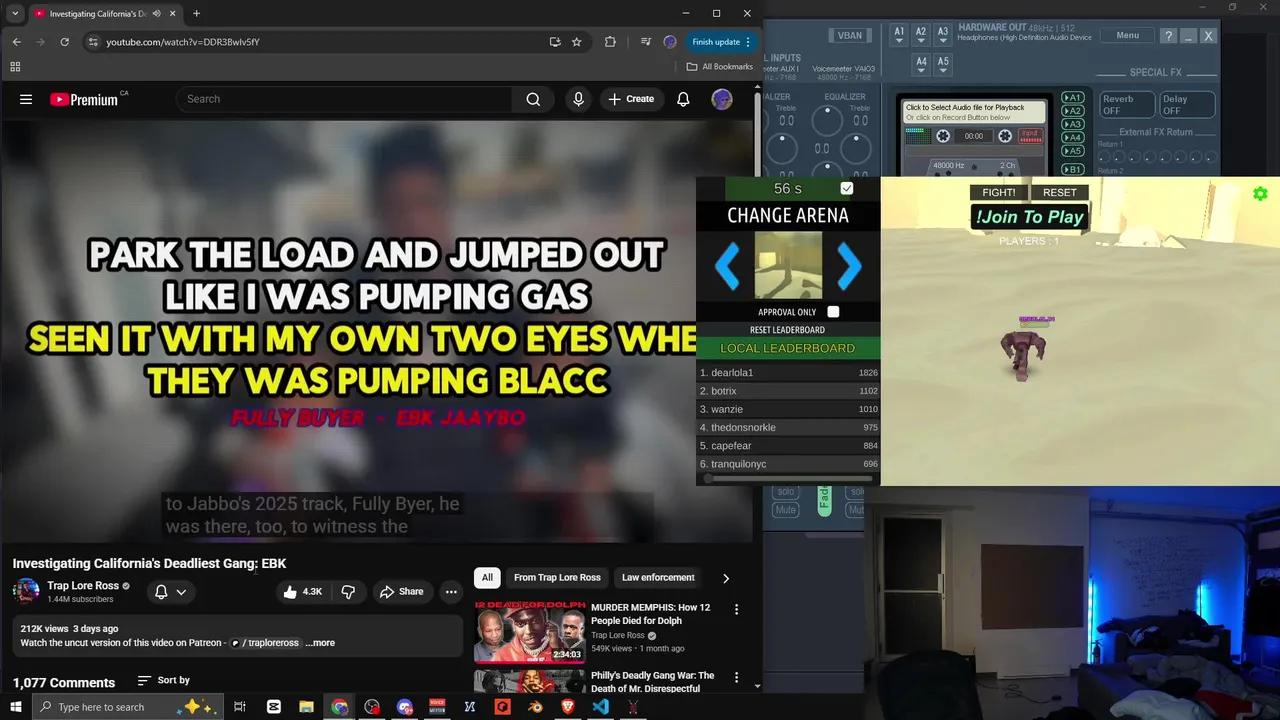Open more actions ellipsis beside Share
This screenshot has height=720, width=1280.
click(451, 592)
